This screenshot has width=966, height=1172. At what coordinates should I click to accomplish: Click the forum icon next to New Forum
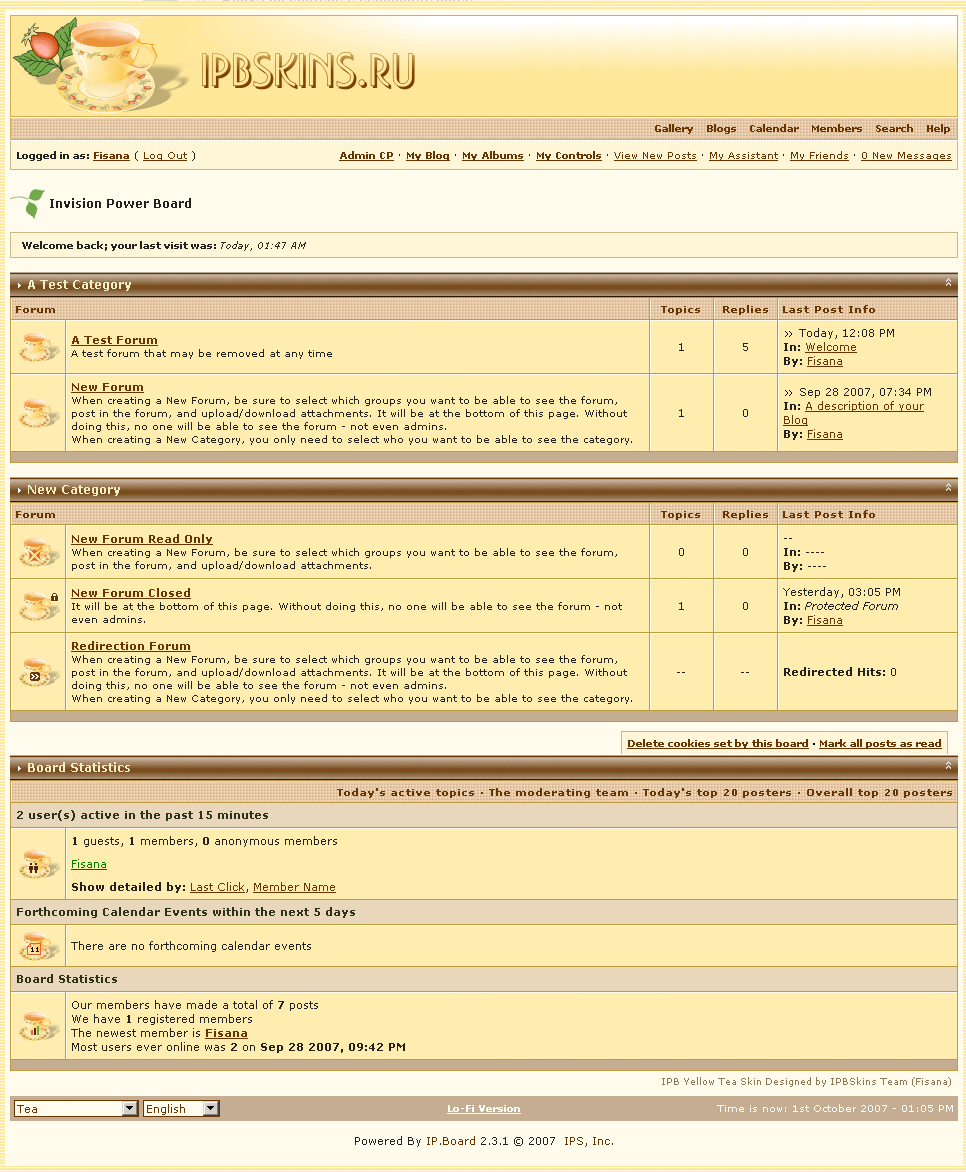[39, 412]
